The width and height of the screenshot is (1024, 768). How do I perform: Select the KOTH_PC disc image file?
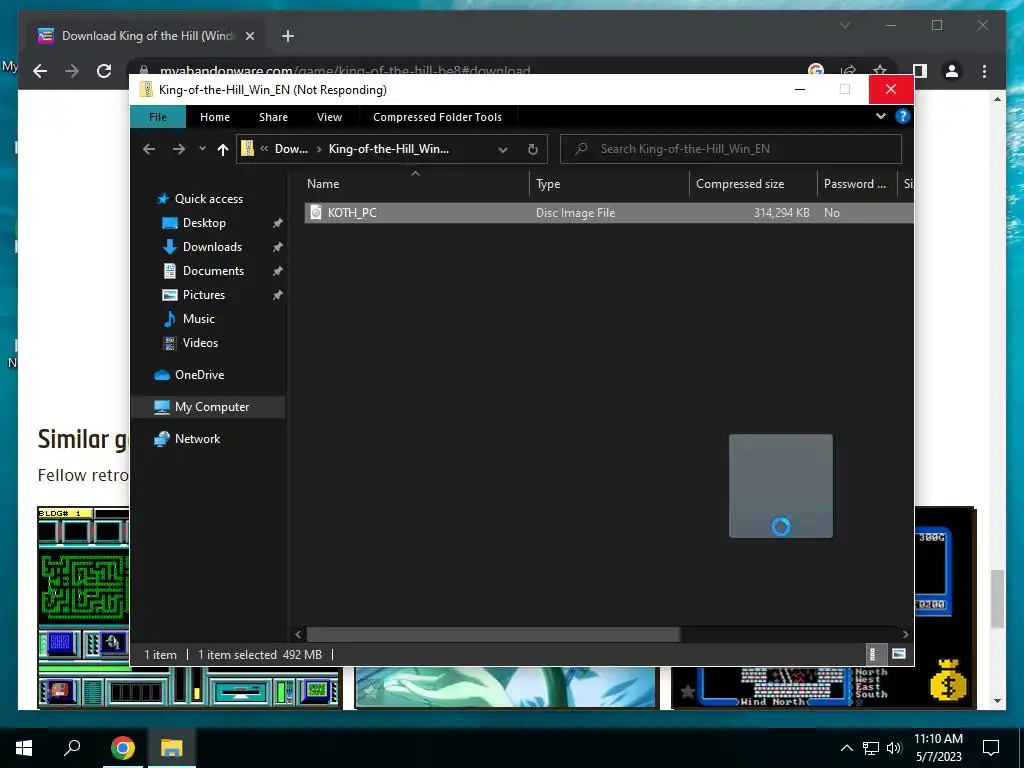tap(609, 213)
